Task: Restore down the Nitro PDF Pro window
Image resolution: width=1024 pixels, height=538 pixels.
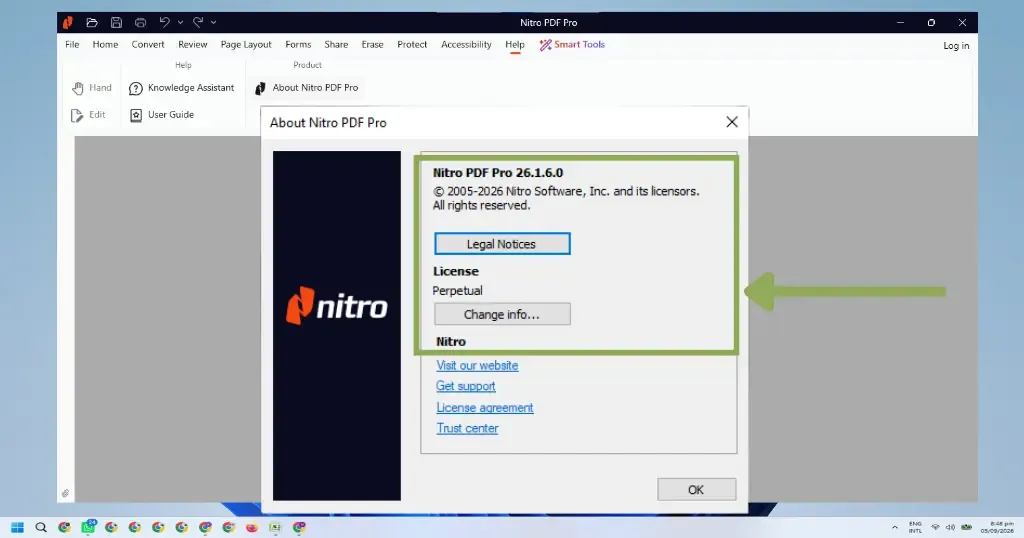Action: point(931,22)
